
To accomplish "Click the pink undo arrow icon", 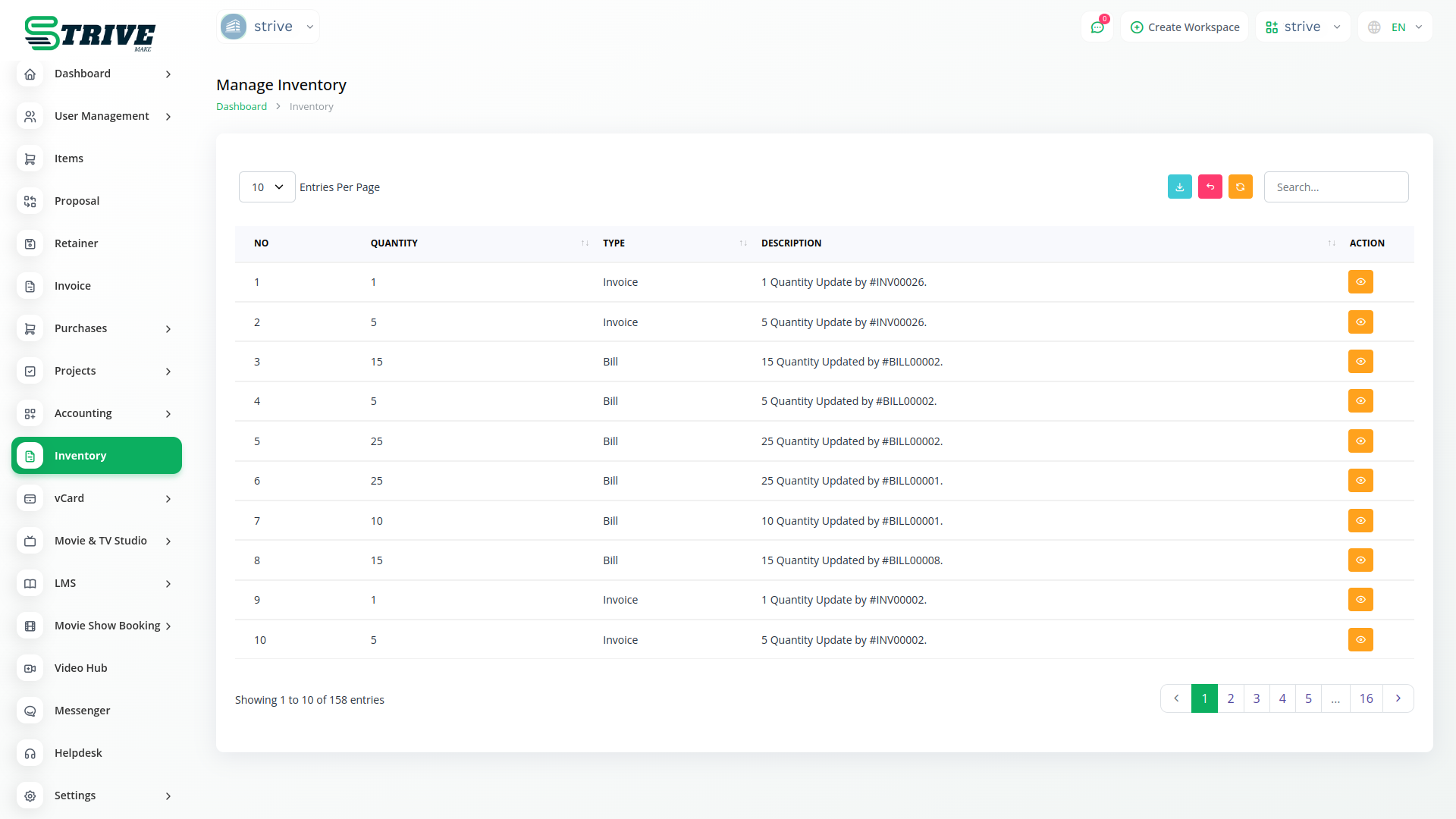I will (1210, 187).
